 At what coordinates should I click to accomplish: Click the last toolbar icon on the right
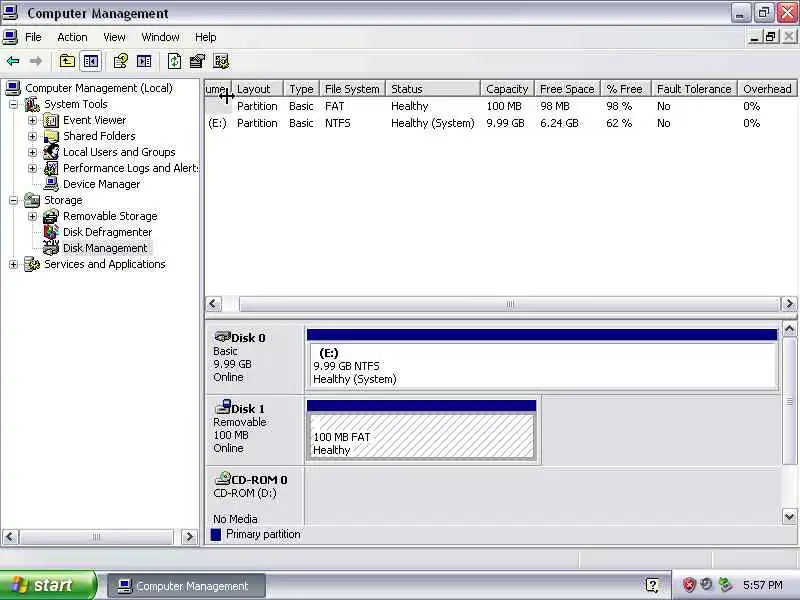[221, 62]
